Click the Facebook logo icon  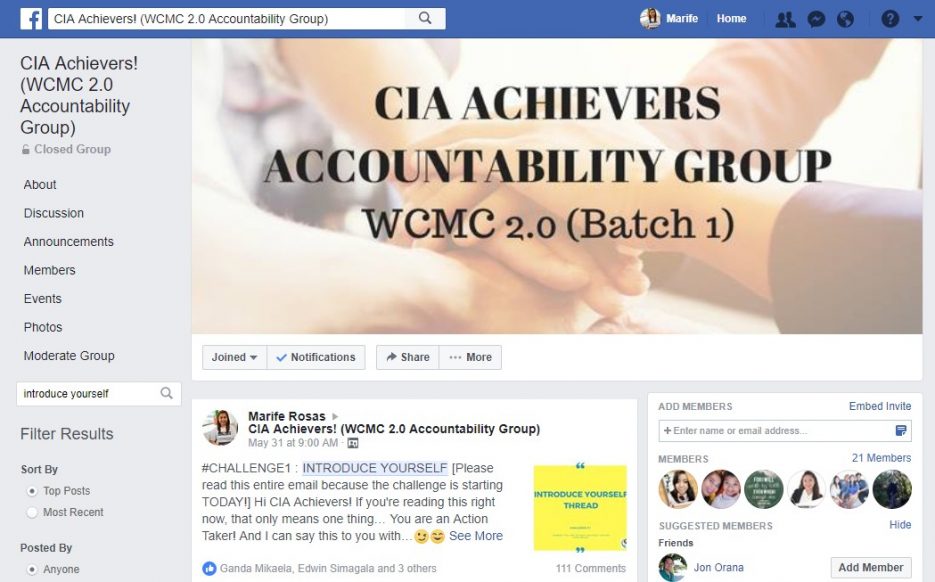pos(31,19)
